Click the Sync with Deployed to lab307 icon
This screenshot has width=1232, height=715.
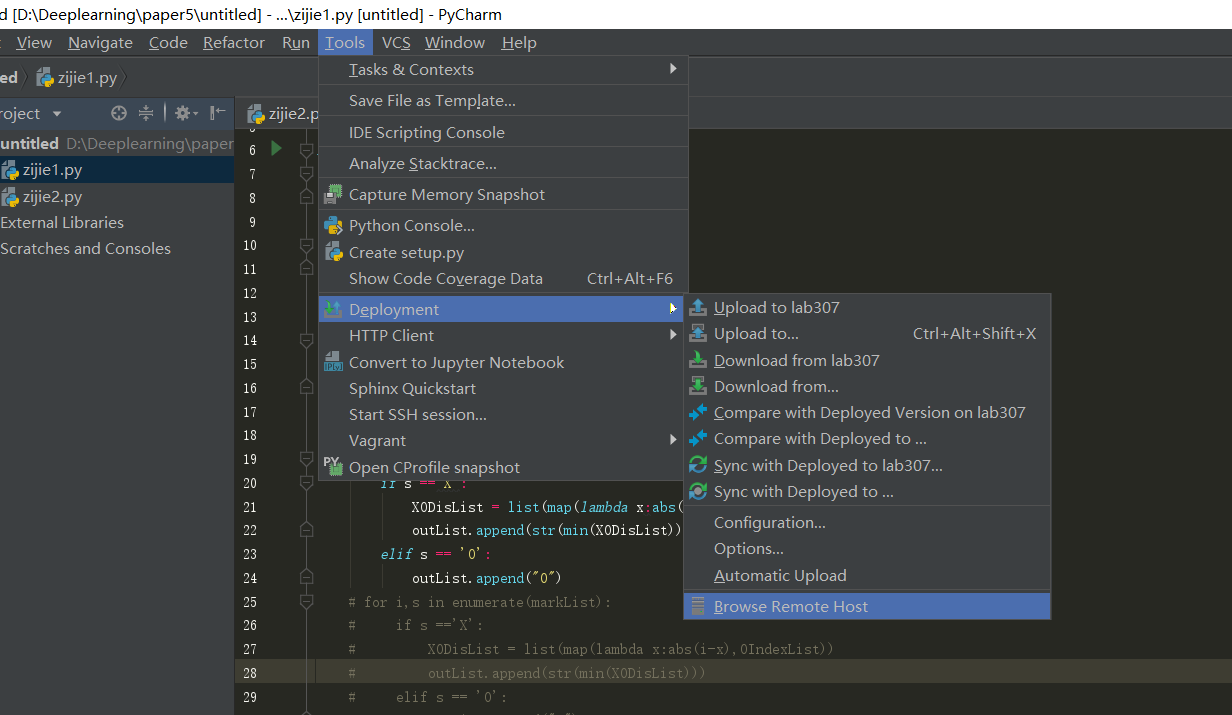tap(698, 465)
